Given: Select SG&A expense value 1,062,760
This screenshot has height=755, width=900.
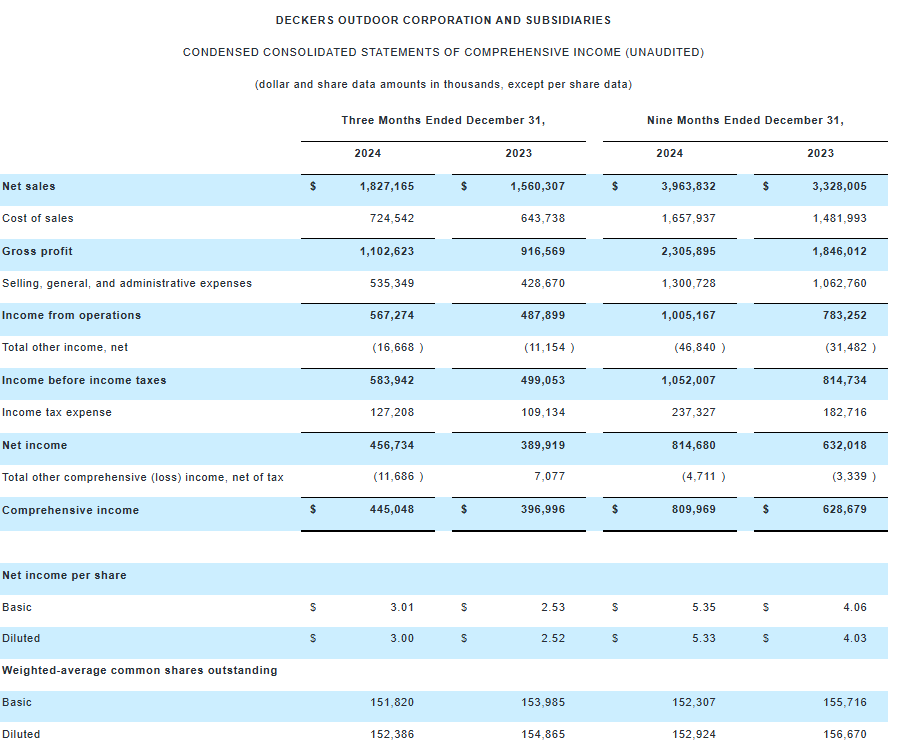Looking at the screenshot, I should coord(840,283).
